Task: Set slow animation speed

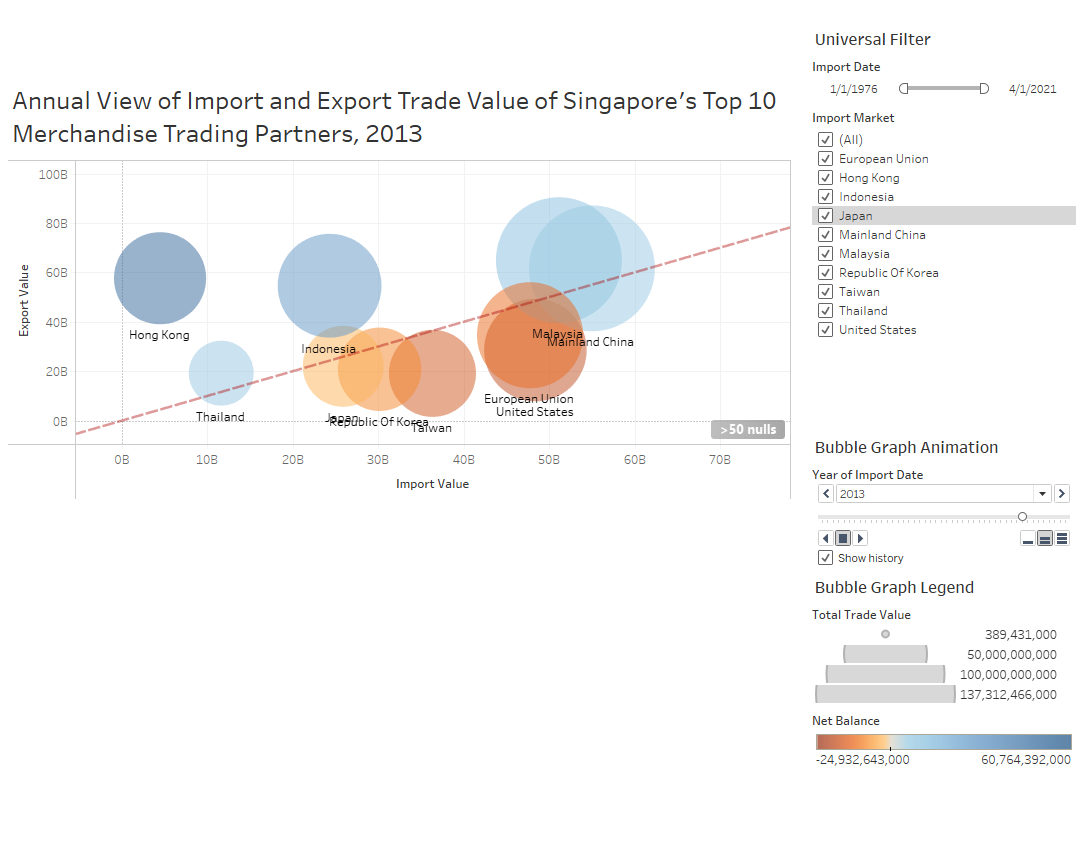Action: [x=1027, y=539]
